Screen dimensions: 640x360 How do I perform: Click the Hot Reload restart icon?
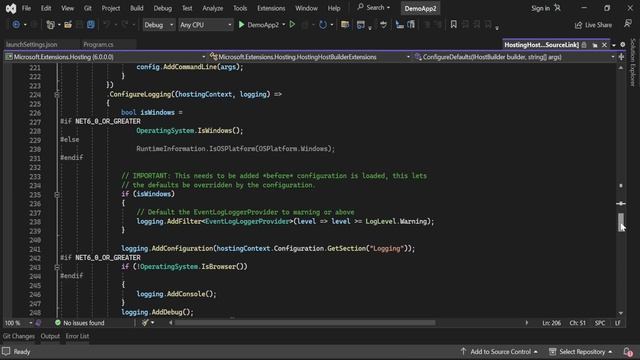[323, 25]
